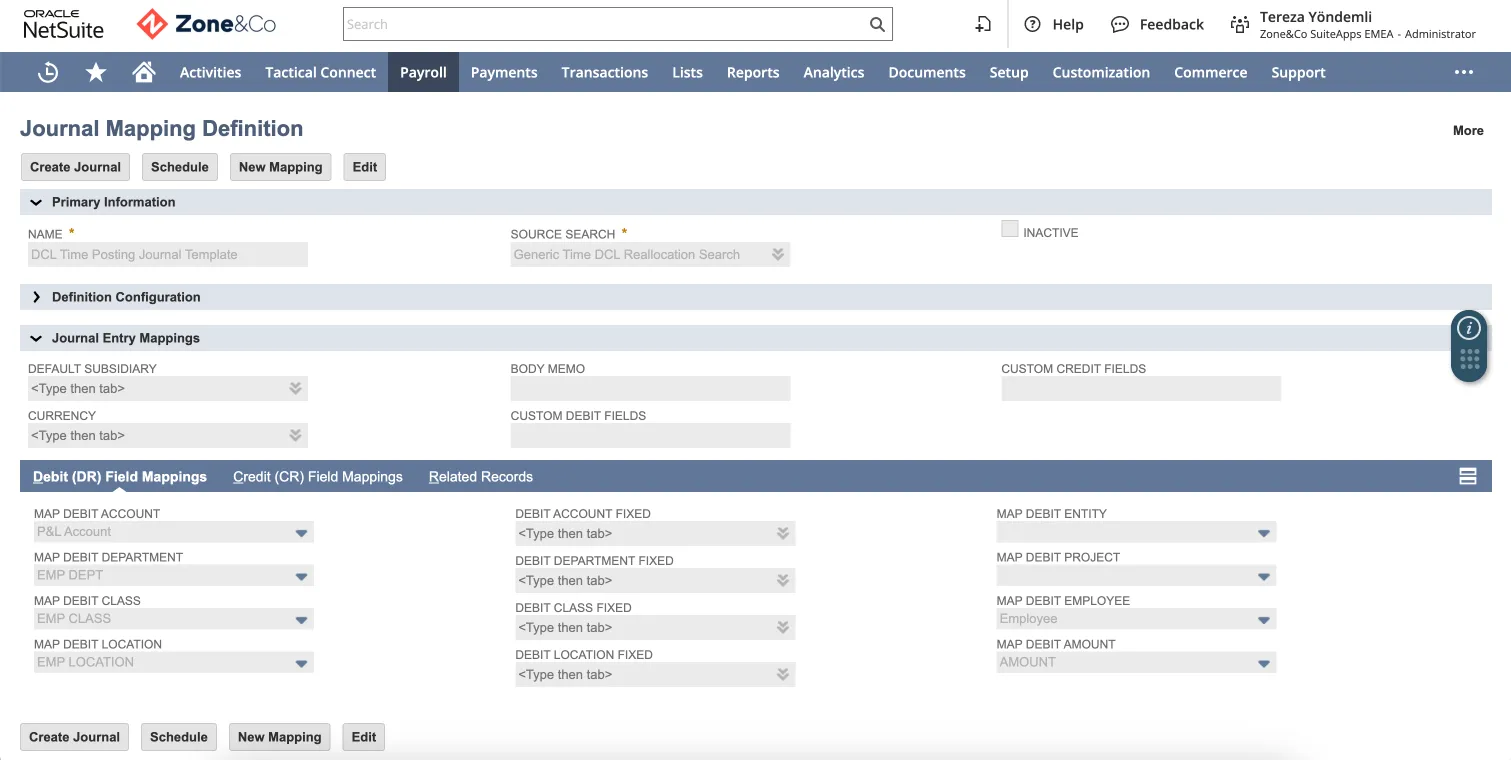Open the Map Debit Location dropdown
1511x760 pixels.
click(x=301, y=663)
